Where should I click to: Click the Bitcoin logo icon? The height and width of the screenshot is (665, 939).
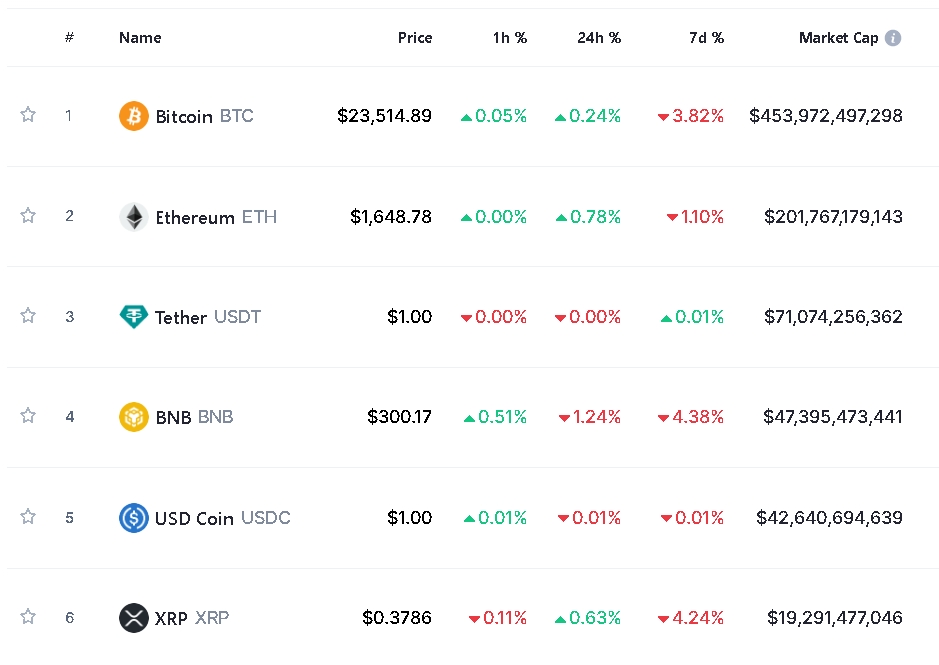(134, 116)
